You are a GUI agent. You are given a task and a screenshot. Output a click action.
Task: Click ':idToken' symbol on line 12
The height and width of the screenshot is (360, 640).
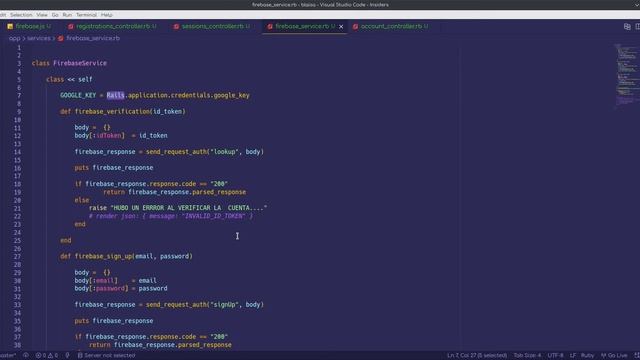pyautogui.click(x=107, y=136)
